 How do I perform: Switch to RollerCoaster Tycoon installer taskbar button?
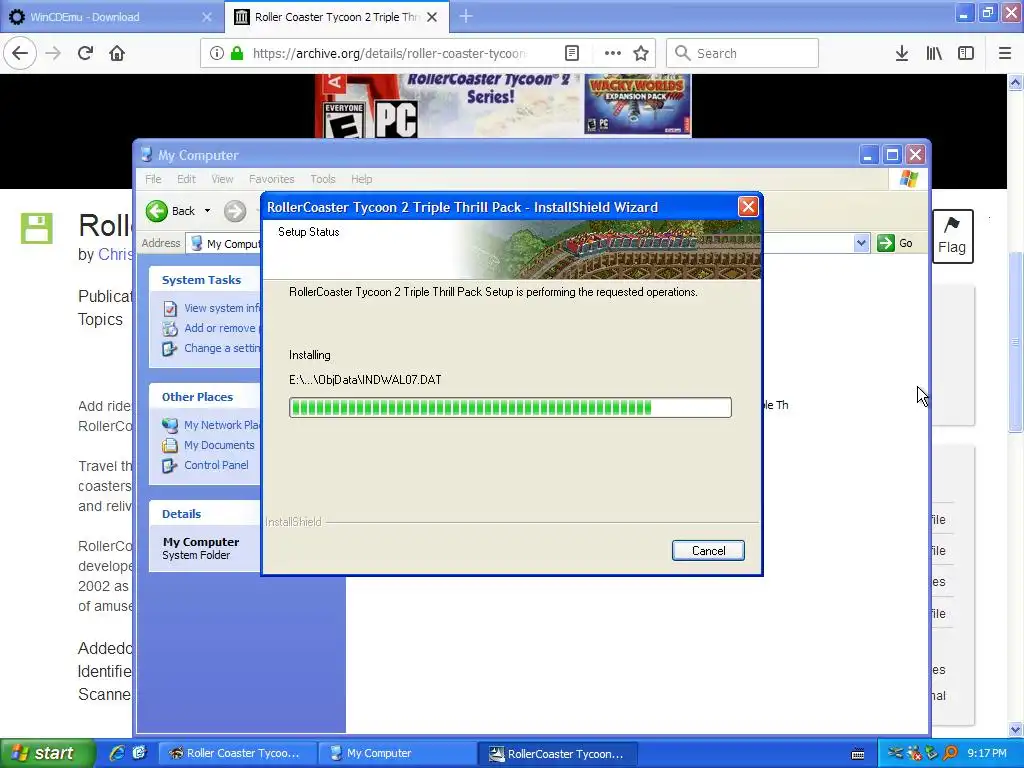(557, 753)
